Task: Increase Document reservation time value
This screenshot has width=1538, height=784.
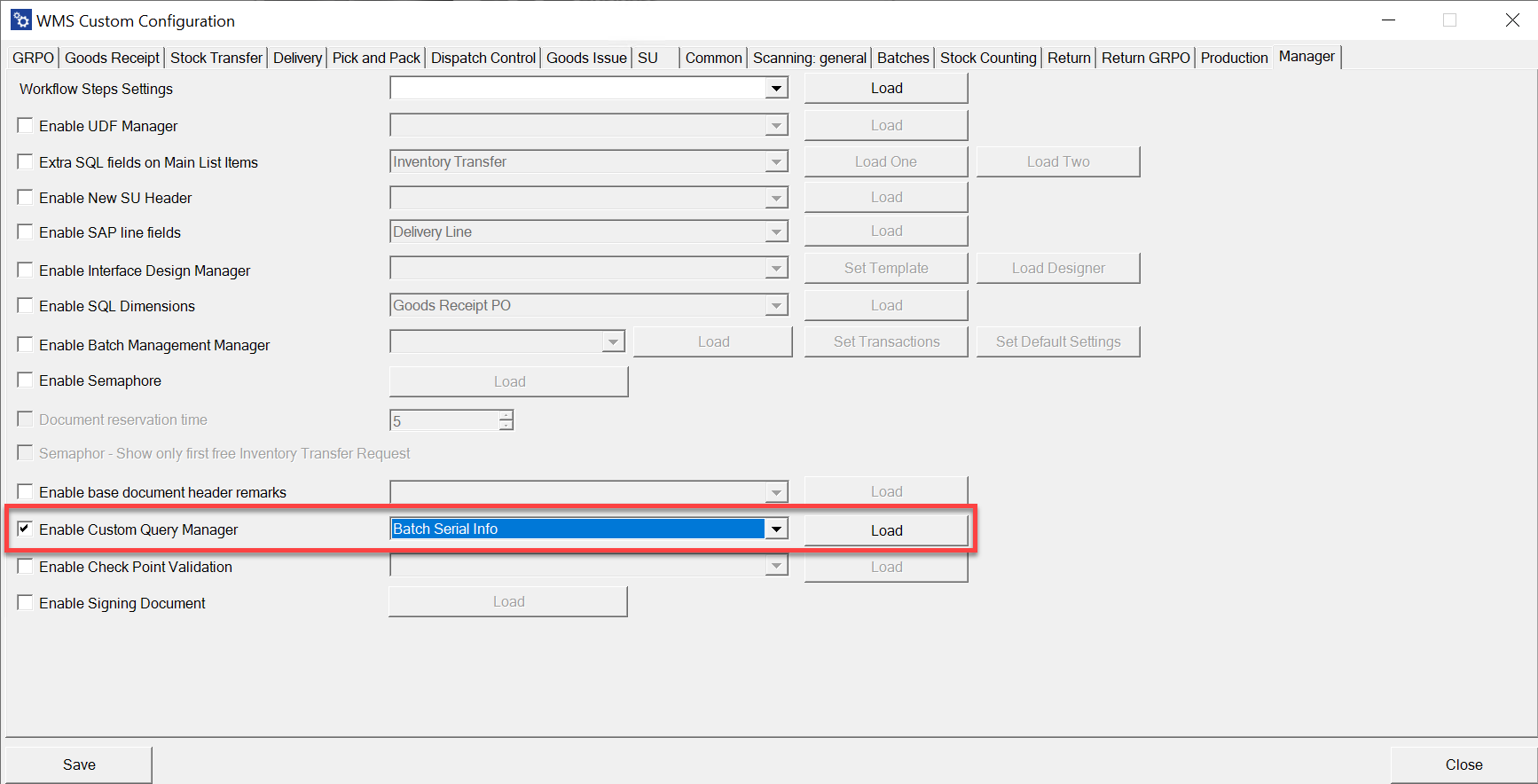Action: point(506,415)
